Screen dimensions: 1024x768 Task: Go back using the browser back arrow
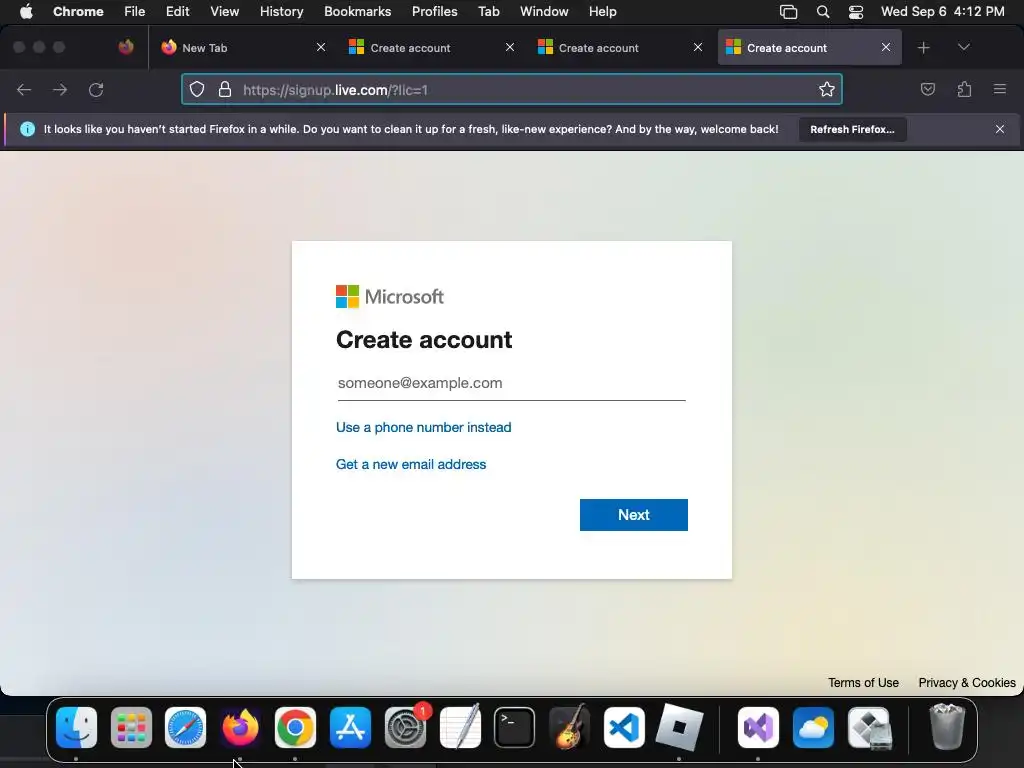[24, 89]
